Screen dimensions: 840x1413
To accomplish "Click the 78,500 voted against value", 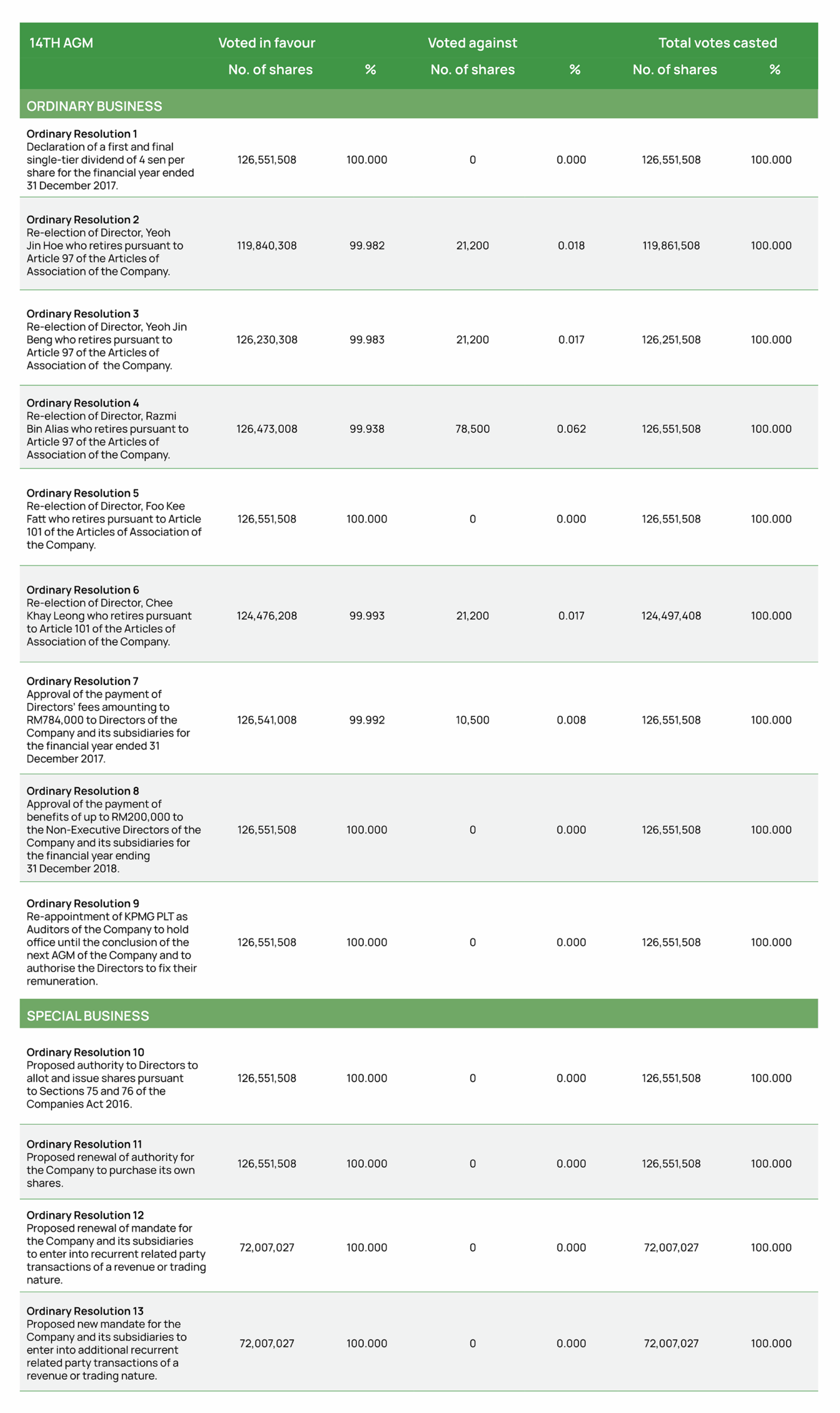I will [472, 429].
